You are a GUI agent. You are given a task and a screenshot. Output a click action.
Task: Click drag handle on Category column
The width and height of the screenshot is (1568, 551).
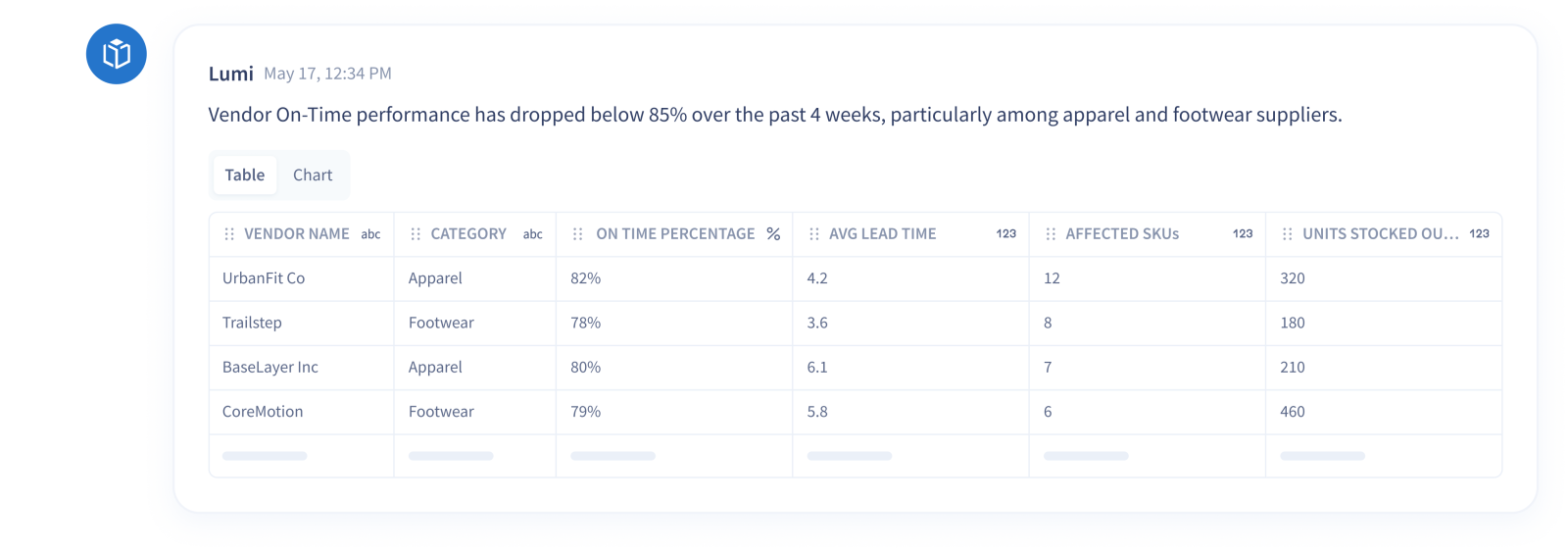tap(416, 234)
